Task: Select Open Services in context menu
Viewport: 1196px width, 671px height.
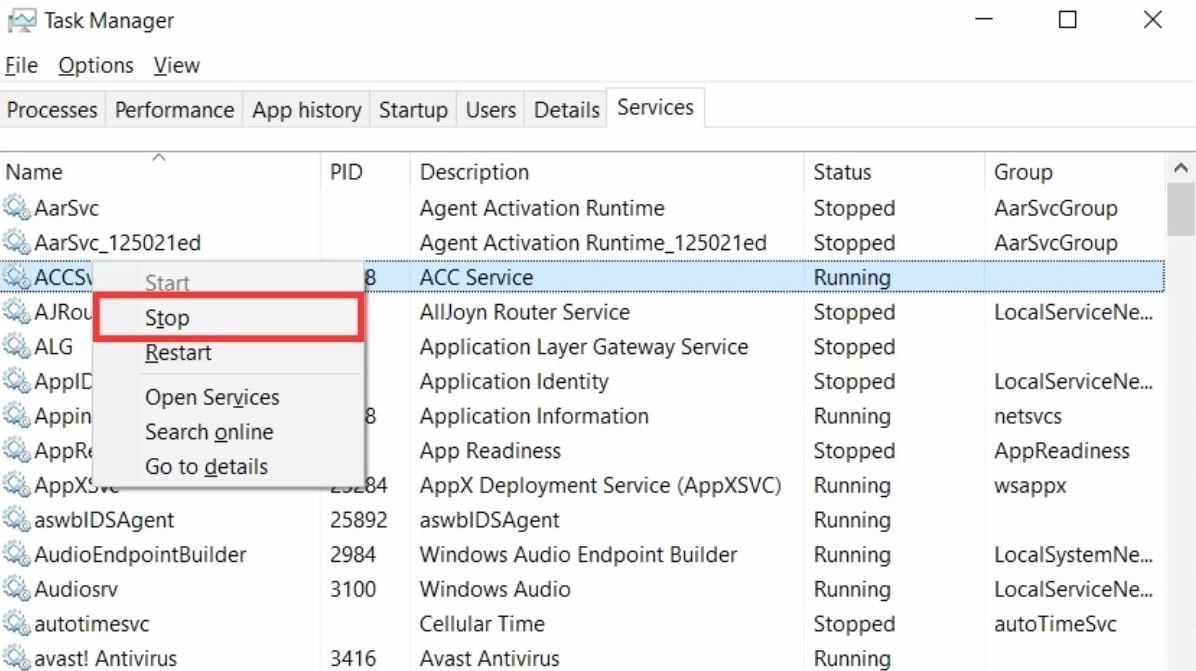Action: 212,397
